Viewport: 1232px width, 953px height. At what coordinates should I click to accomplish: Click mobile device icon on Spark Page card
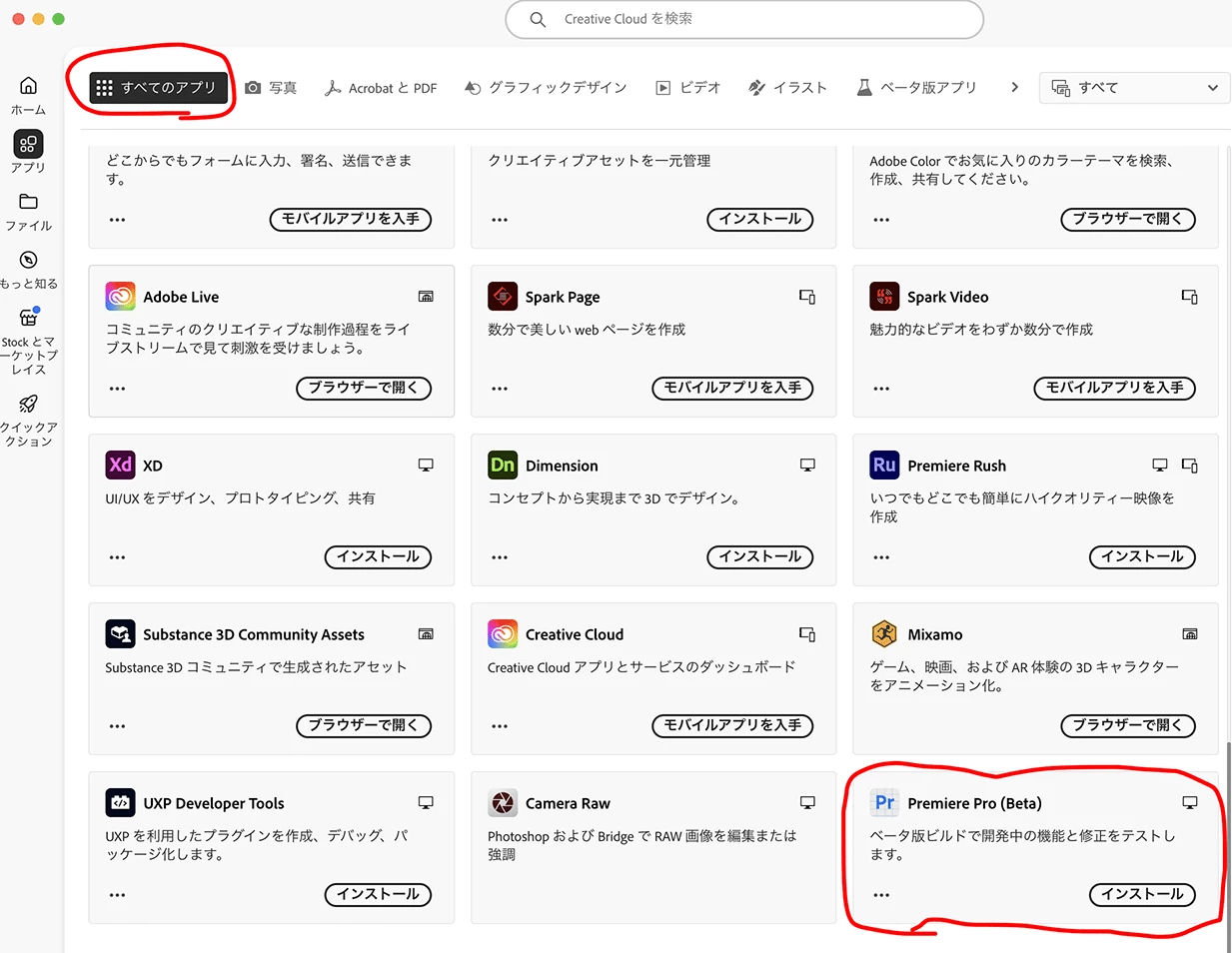pyautogui.click(x=807, y=297)
